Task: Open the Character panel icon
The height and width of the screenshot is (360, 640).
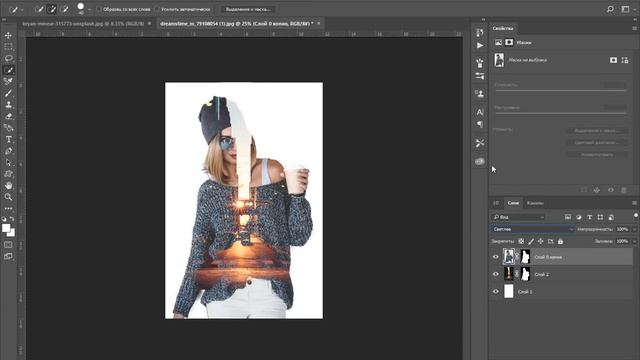Action: pos(480,112)
